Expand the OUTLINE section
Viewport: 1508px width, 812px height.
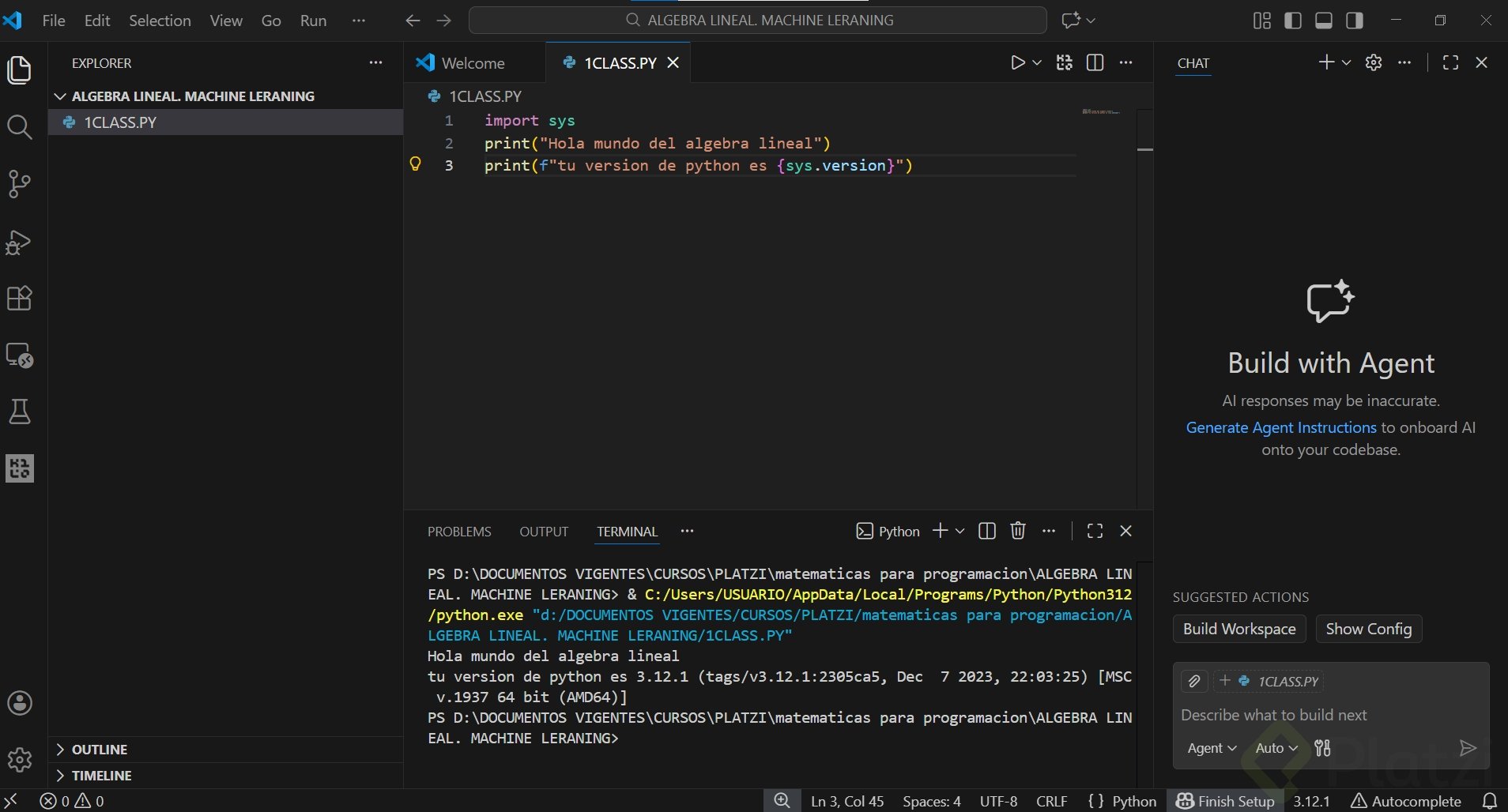[99, 749]
